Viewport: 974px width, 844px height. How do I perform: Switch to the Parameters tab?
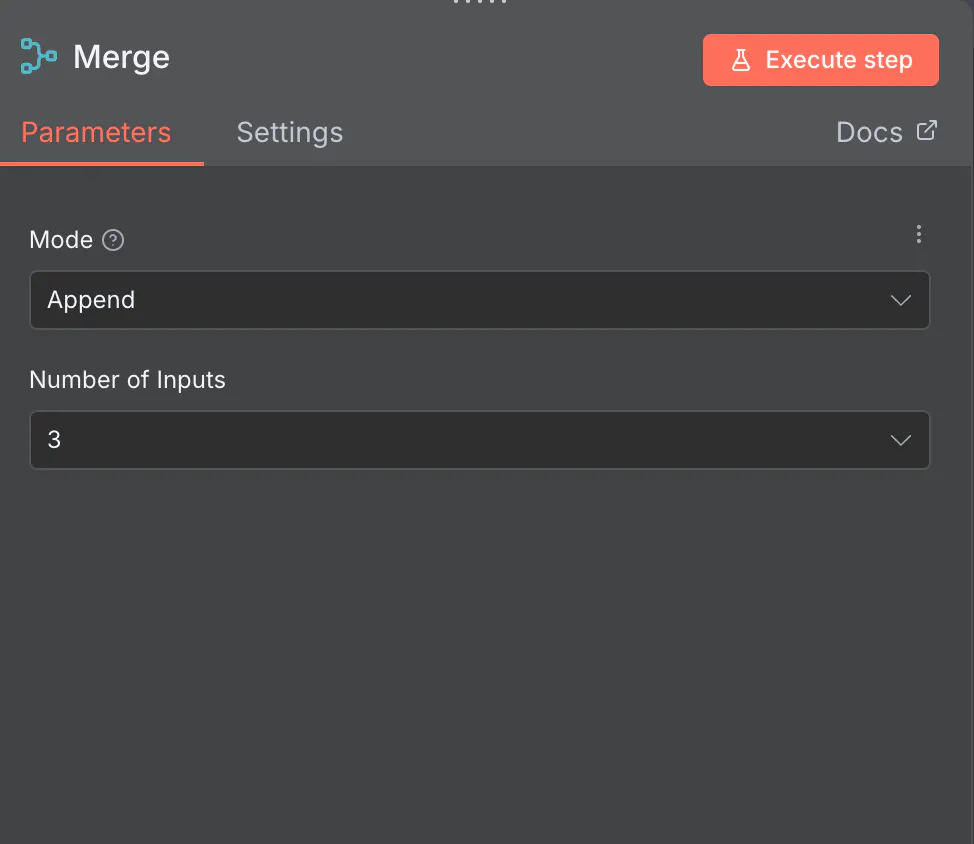[x=96, y=133]
